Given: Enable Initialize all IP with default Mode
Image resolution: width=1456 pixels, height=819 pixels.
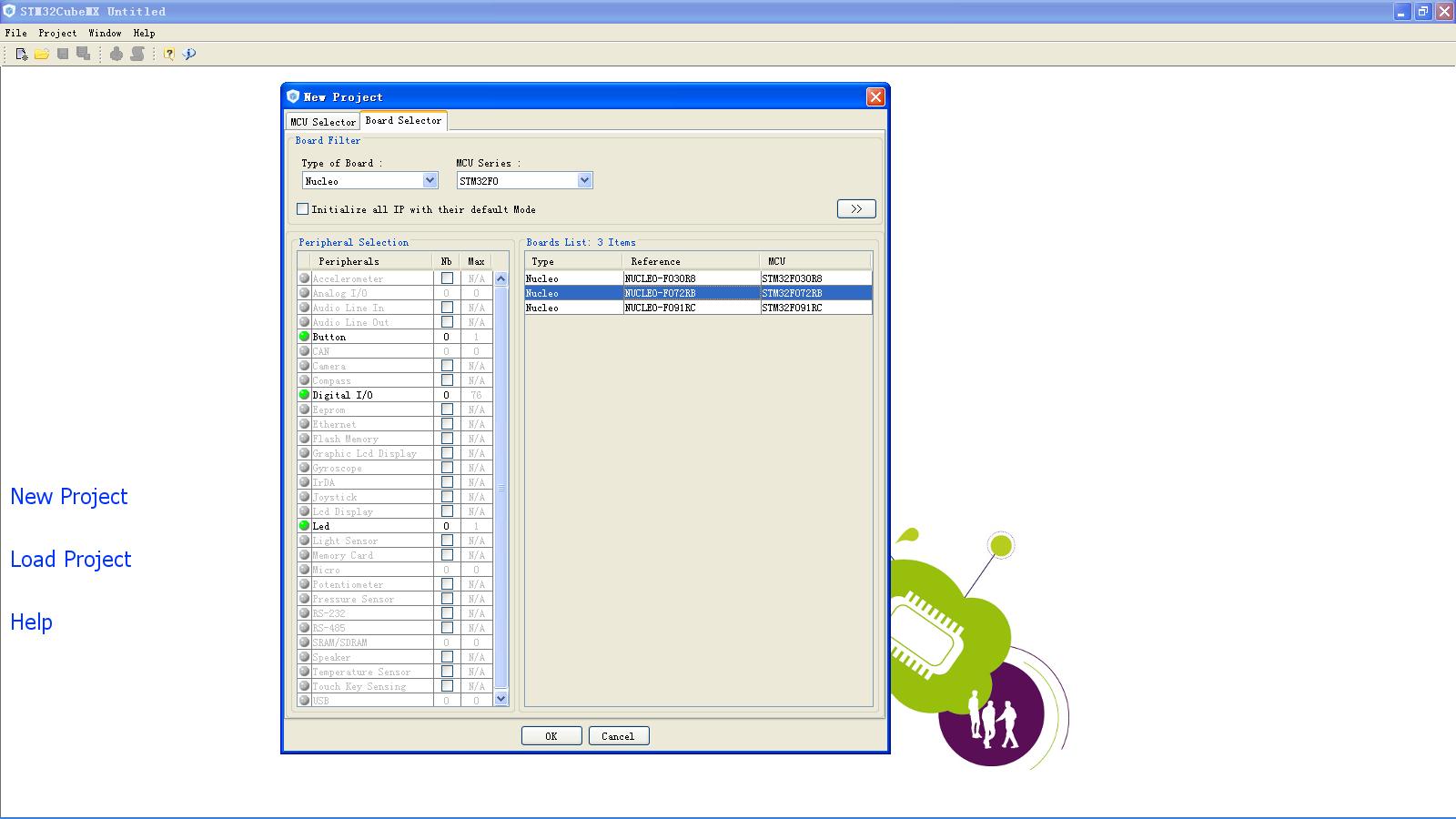Looking at the screenshot, I should (303, 209).
